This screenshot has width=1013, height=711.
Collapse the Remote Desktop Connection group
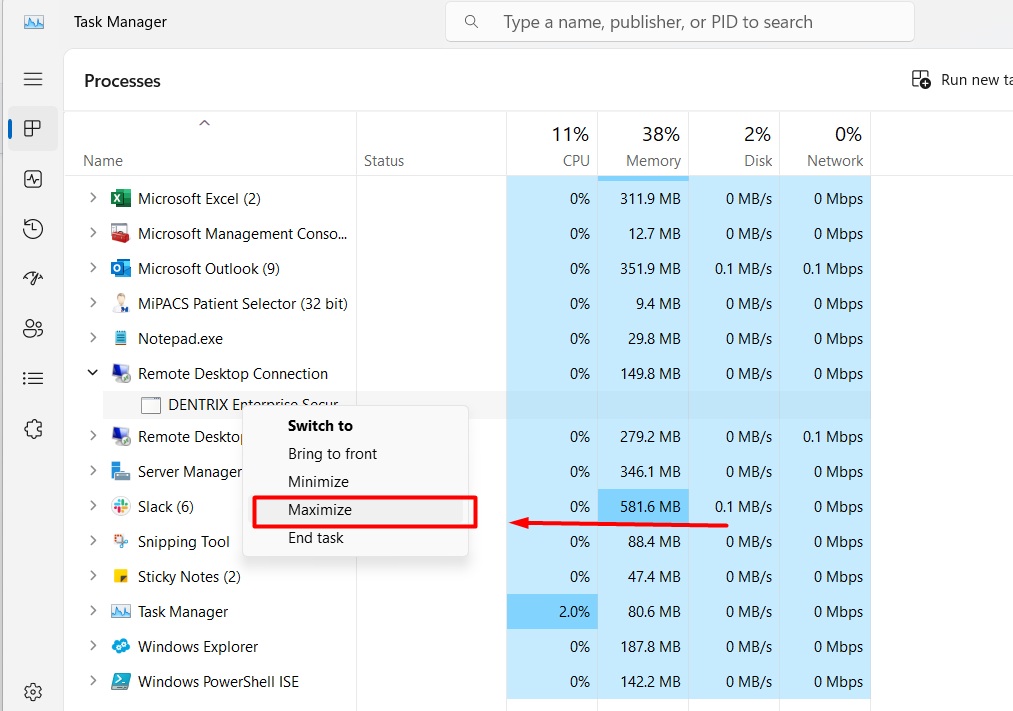[x=93, y=373]
